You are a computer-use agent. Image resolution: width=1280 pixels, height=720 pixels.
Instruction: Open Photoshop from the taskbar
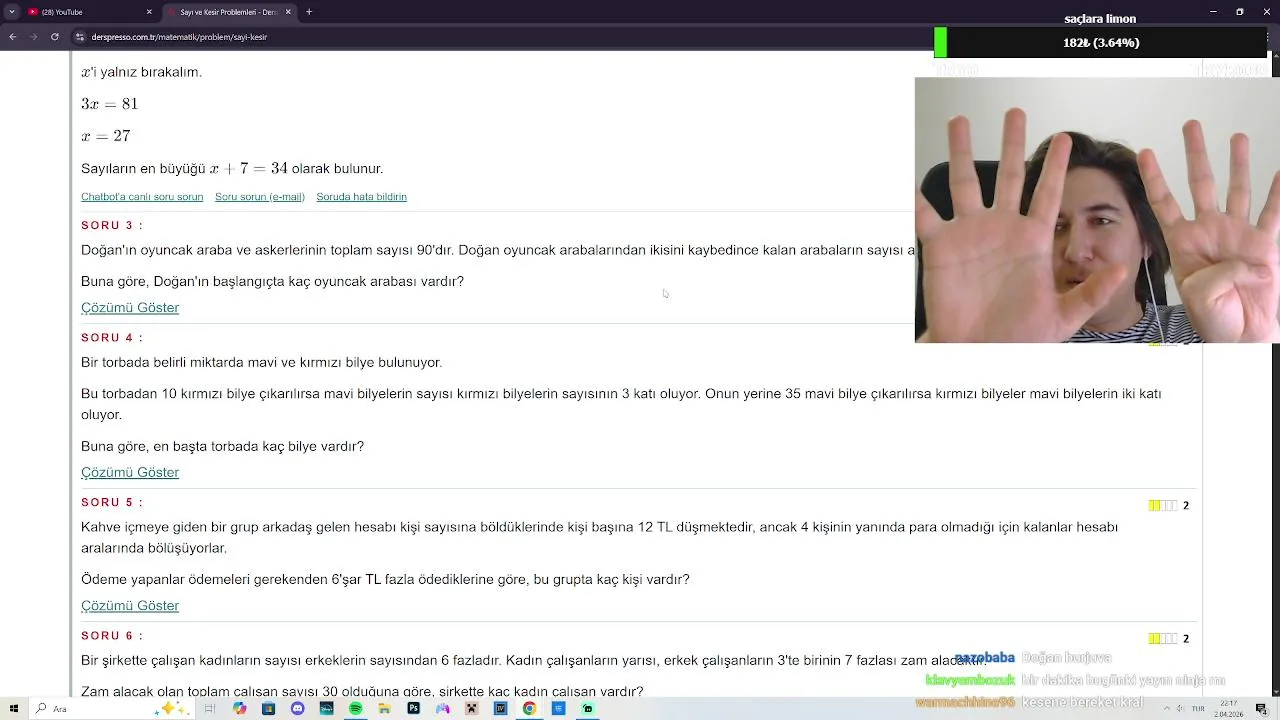pos(413,709)
